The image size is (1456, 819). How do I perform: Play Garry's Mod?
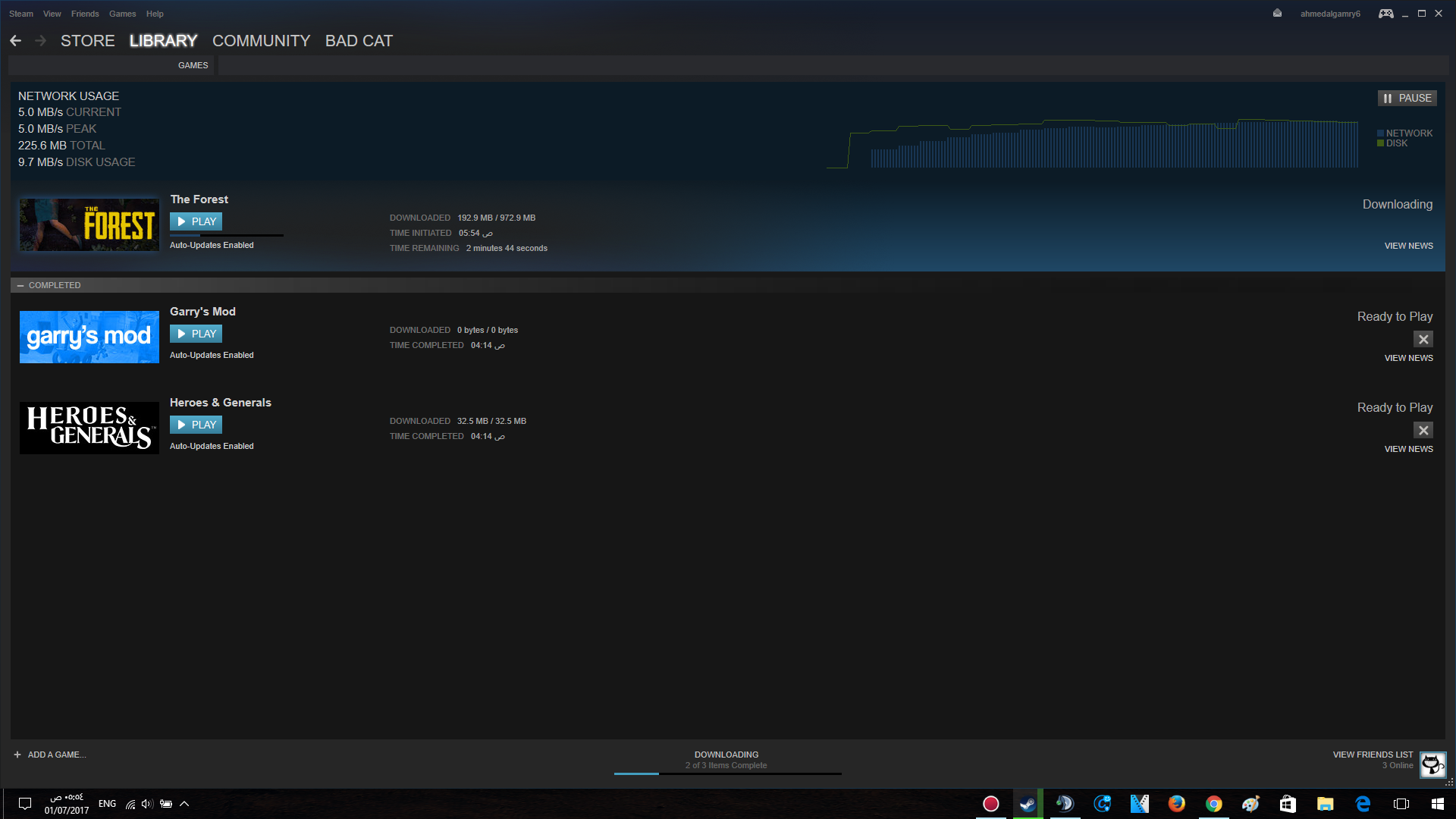[x=196, y=334]
